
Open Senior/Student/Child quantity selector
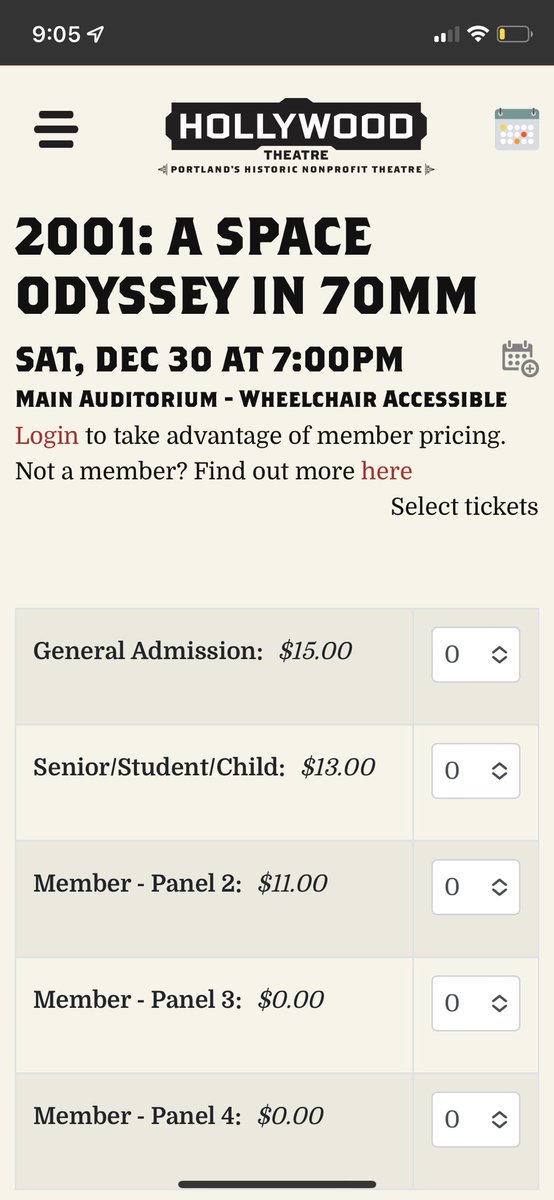click(x=476, y=771)
